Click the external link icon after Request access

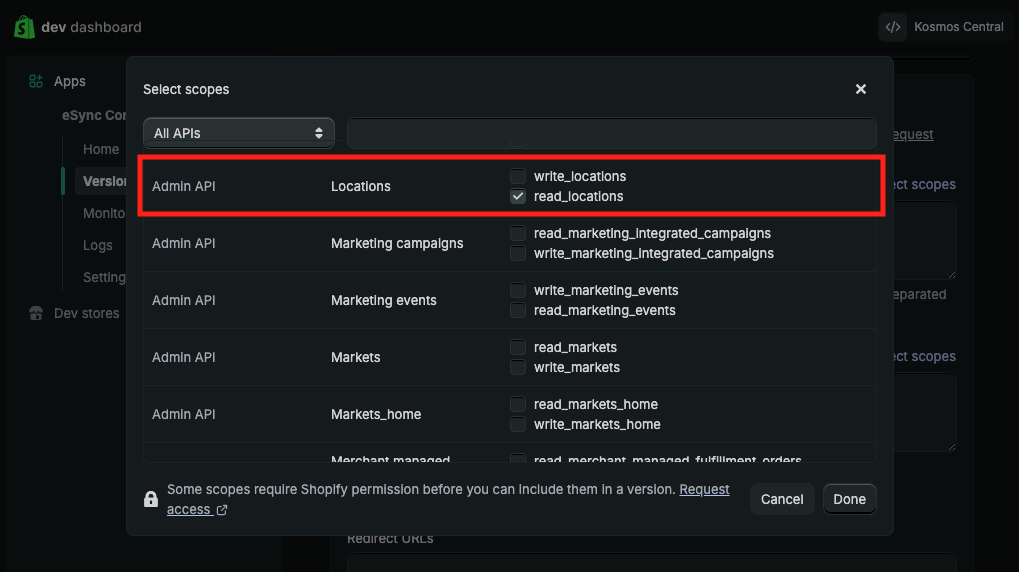coord(222,510)
